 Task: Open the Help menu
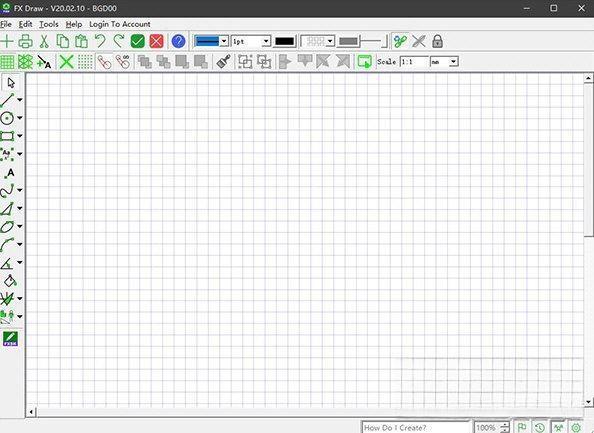[x=74, y=24]
